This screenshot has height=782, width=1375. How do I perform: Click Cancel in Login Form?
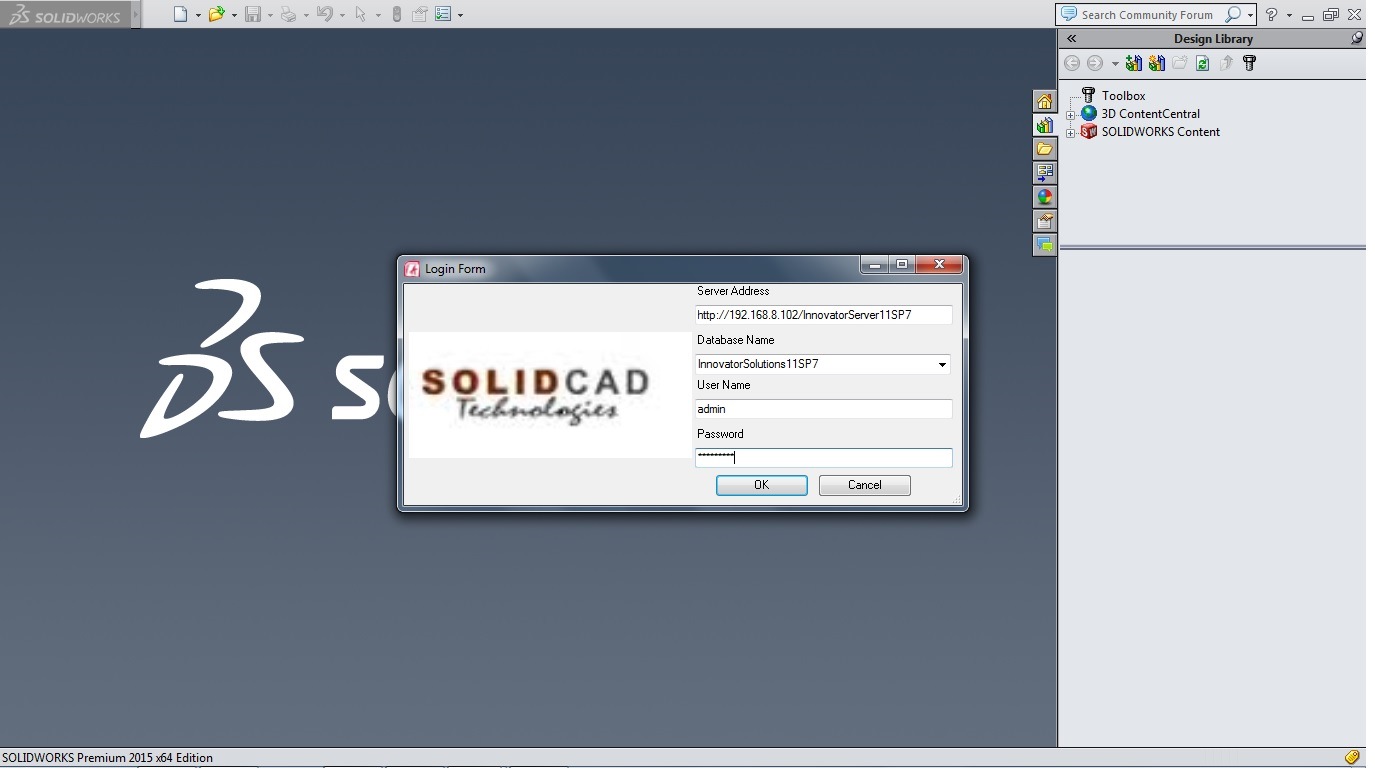click(865, 485)
